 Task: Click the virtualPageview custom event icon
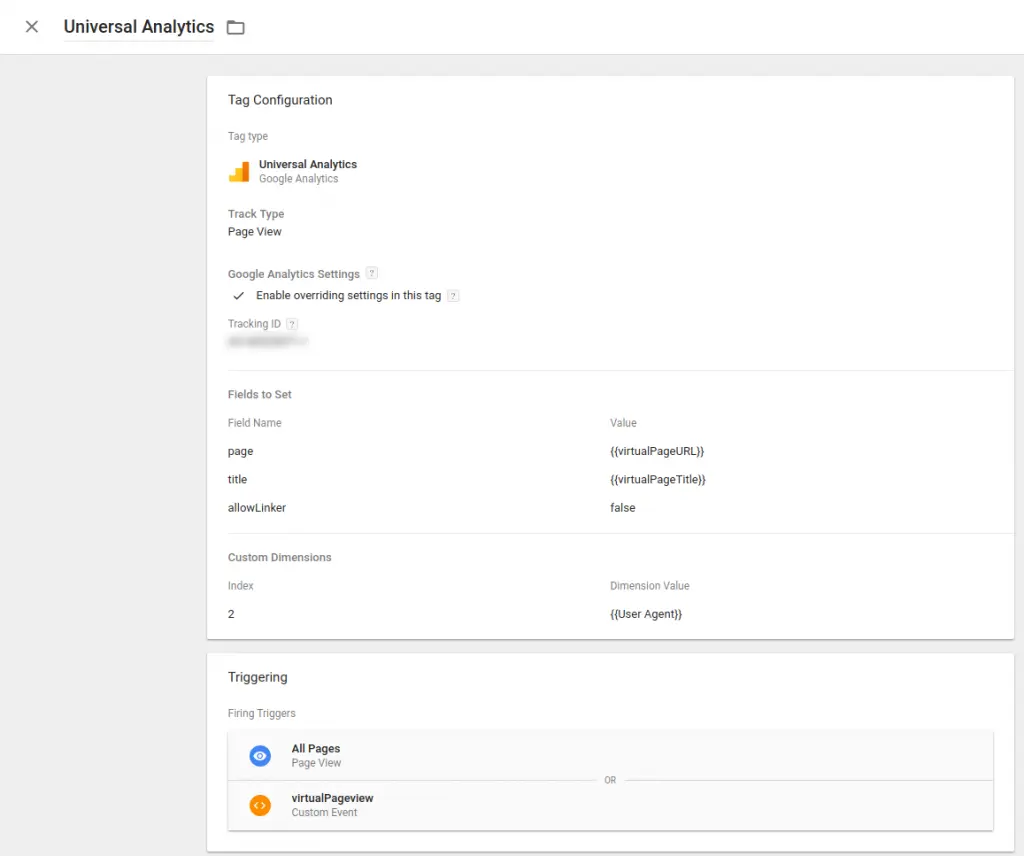click(x=260, y=805)
